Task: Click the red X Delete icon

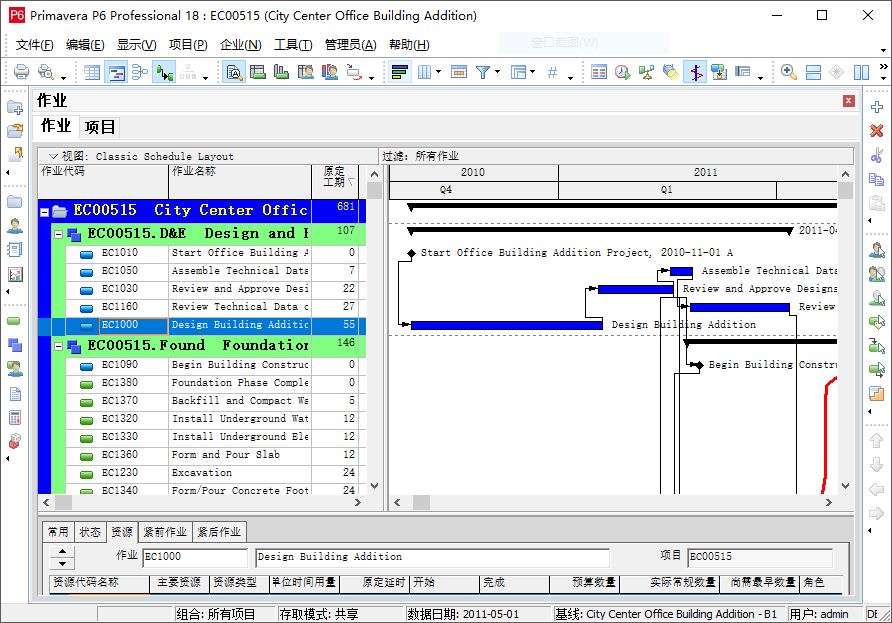Action: pos(877,131)
